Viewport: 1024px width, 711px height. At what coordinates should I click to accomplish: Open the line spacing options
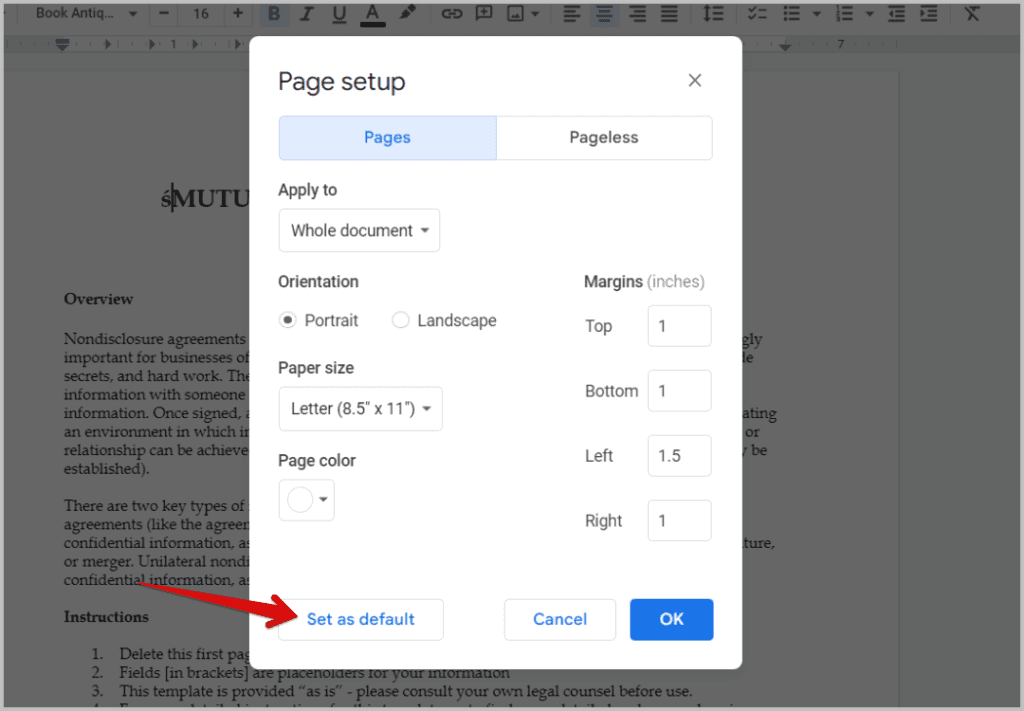[x=712, y=14]
